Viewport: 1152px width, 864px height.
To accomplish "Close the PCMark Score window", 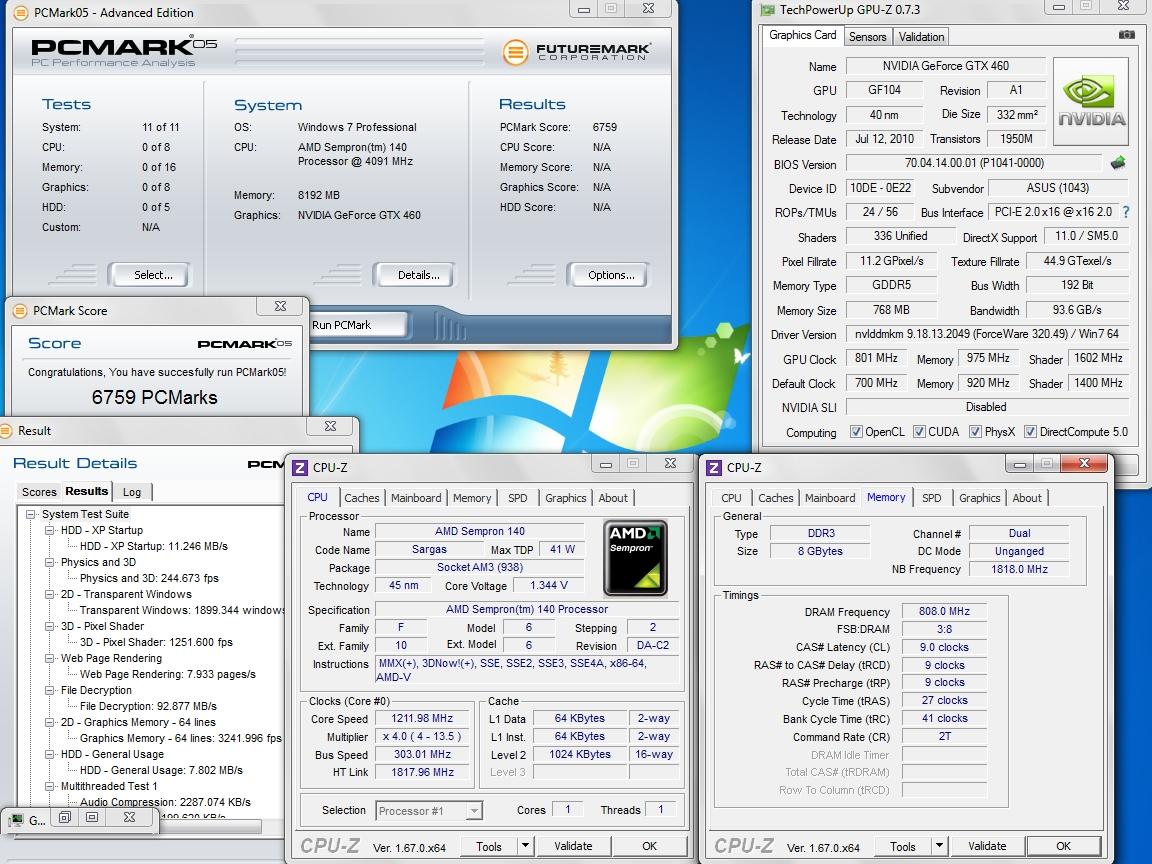I will pos(281,306).
